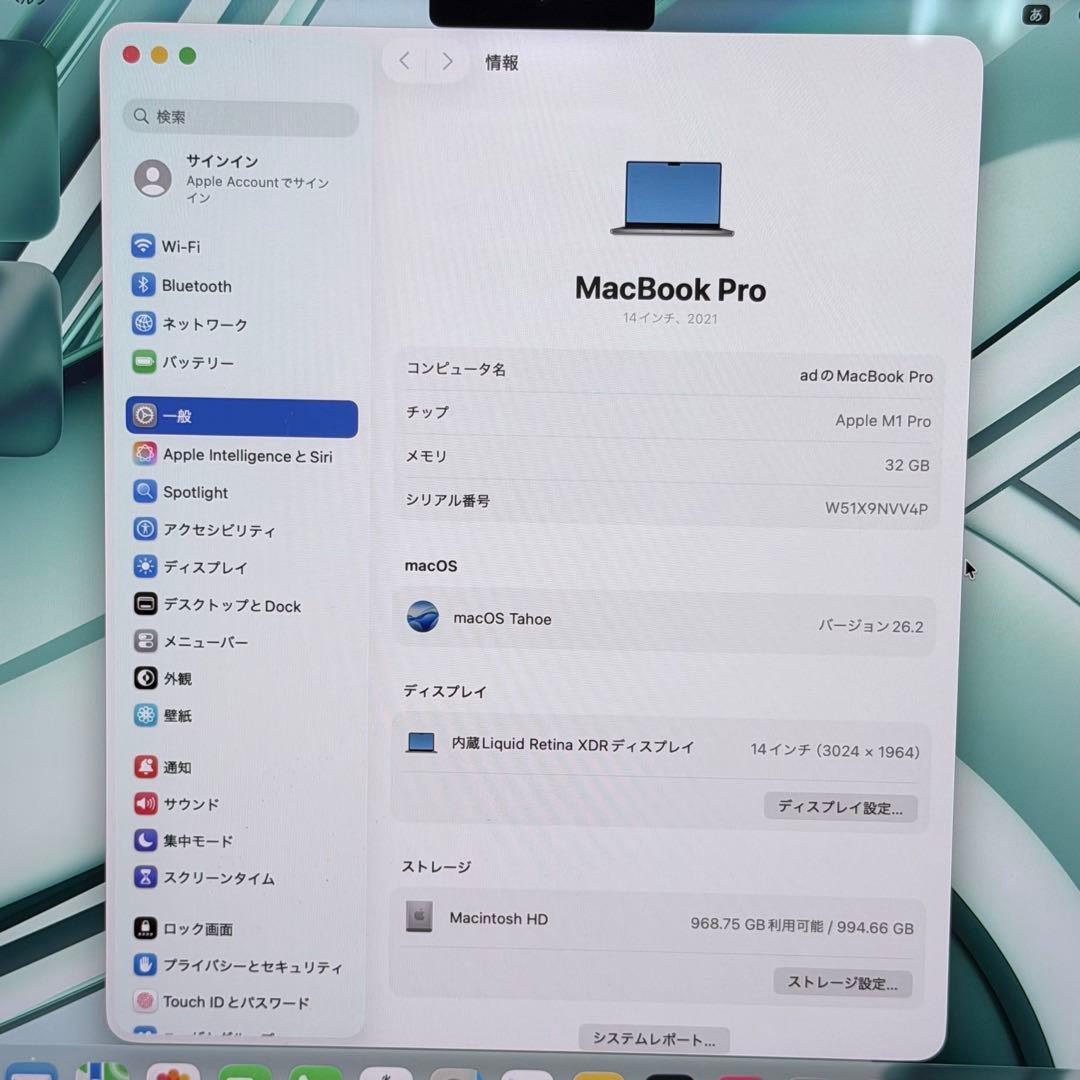Image resolution: width=1080 pixels, height=1080 pixels.
Task: Click the 検索 search field
Action: pos(240,118)
